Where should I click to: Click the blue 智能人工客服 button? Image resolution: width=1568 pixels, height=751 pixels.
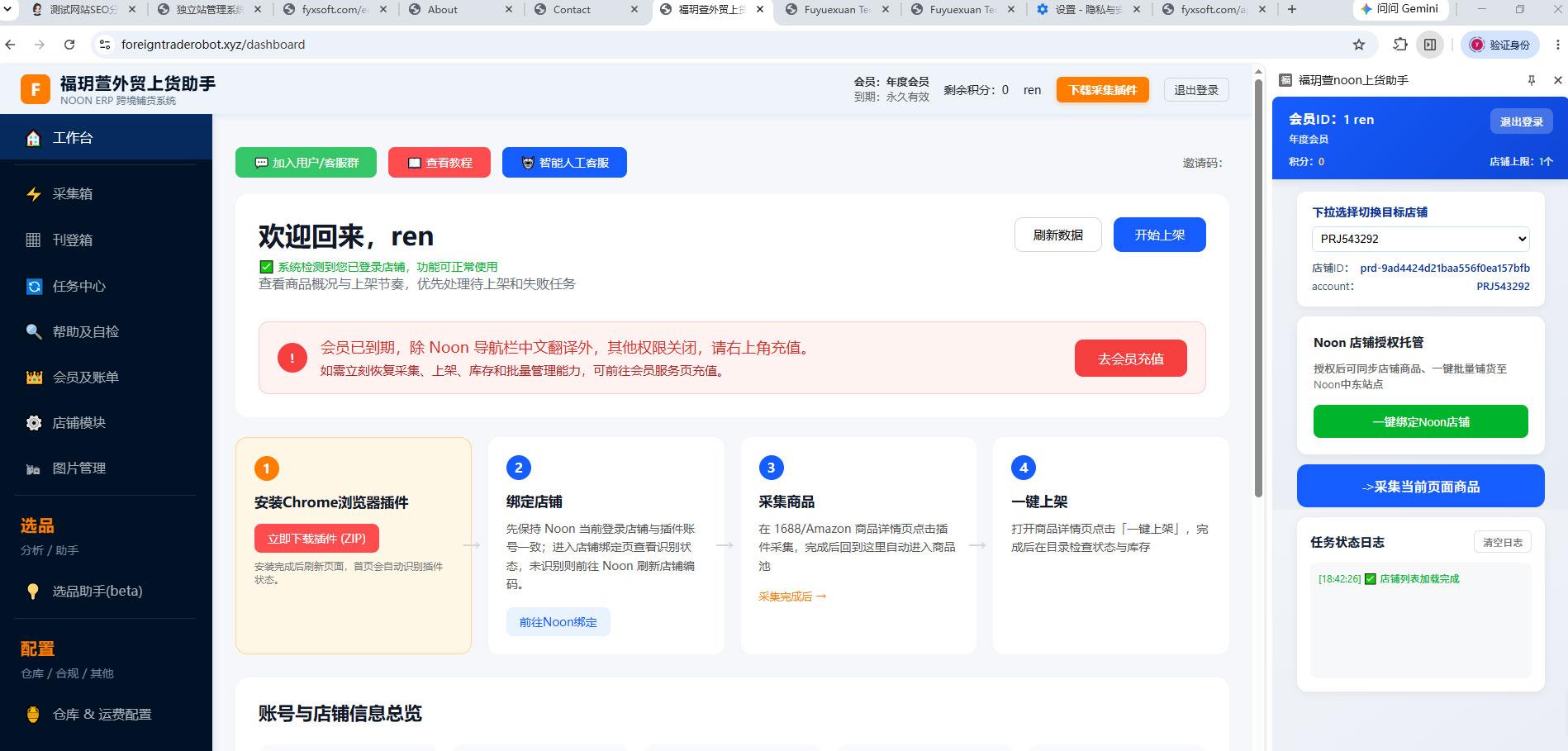564,163
